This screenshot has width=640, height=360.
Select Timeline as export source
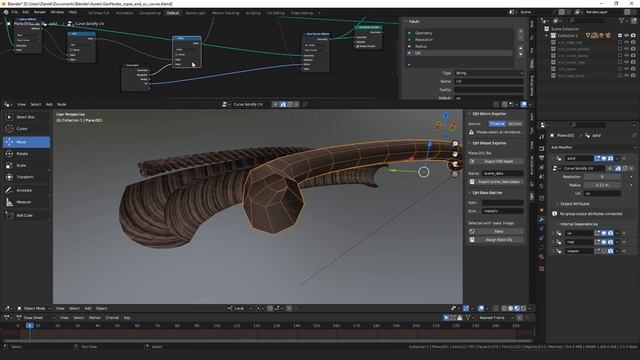(x=497, y=124)
